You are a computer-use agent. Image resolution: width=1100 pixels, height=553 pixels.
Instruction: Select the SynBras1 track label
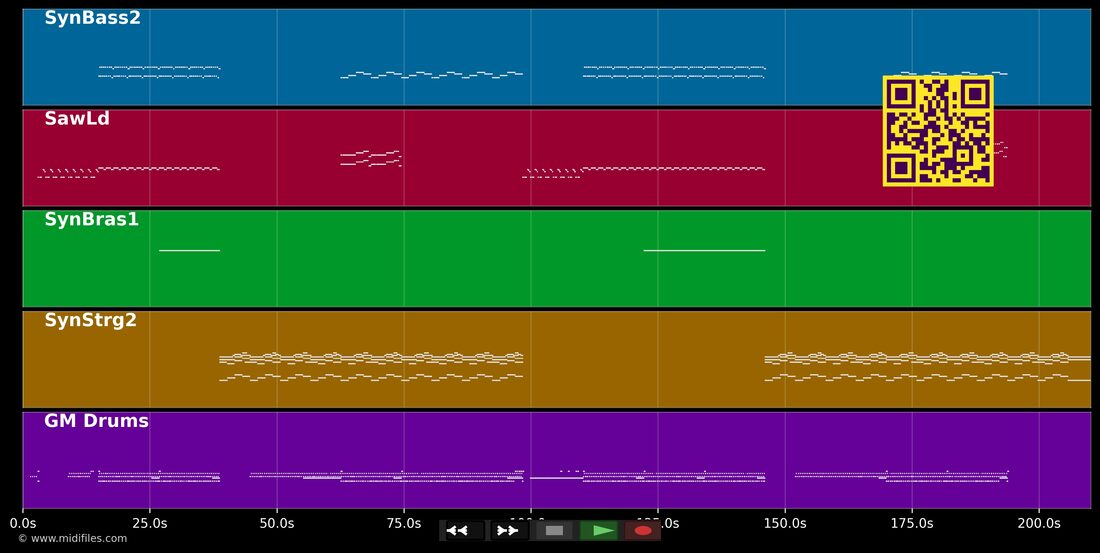[92, 220]
